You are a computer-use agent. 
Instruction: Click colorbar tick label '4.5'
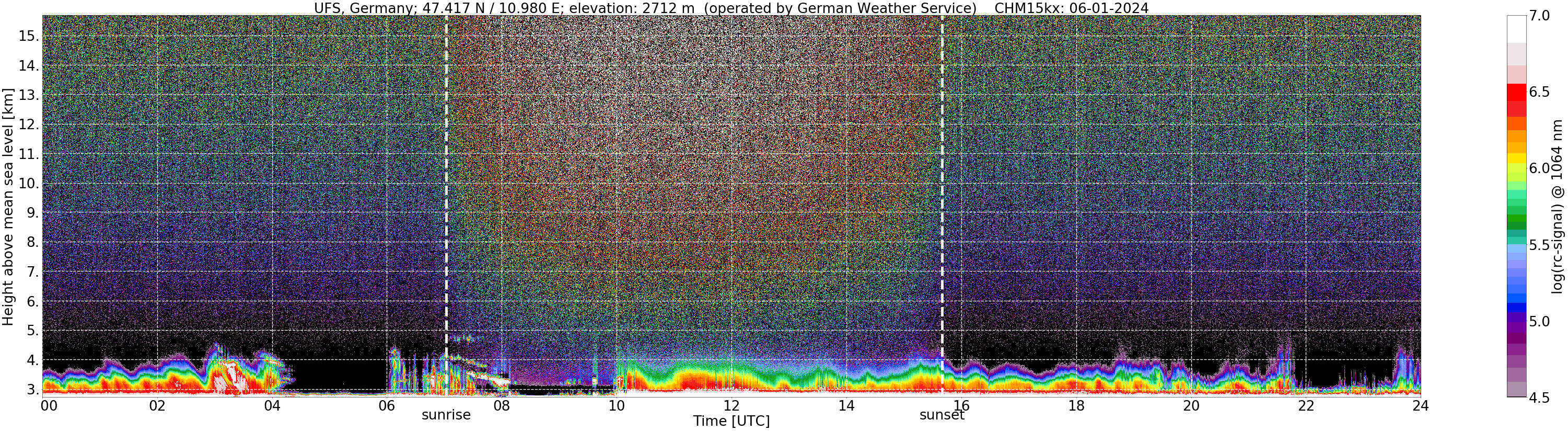[x=1539, y=398]
